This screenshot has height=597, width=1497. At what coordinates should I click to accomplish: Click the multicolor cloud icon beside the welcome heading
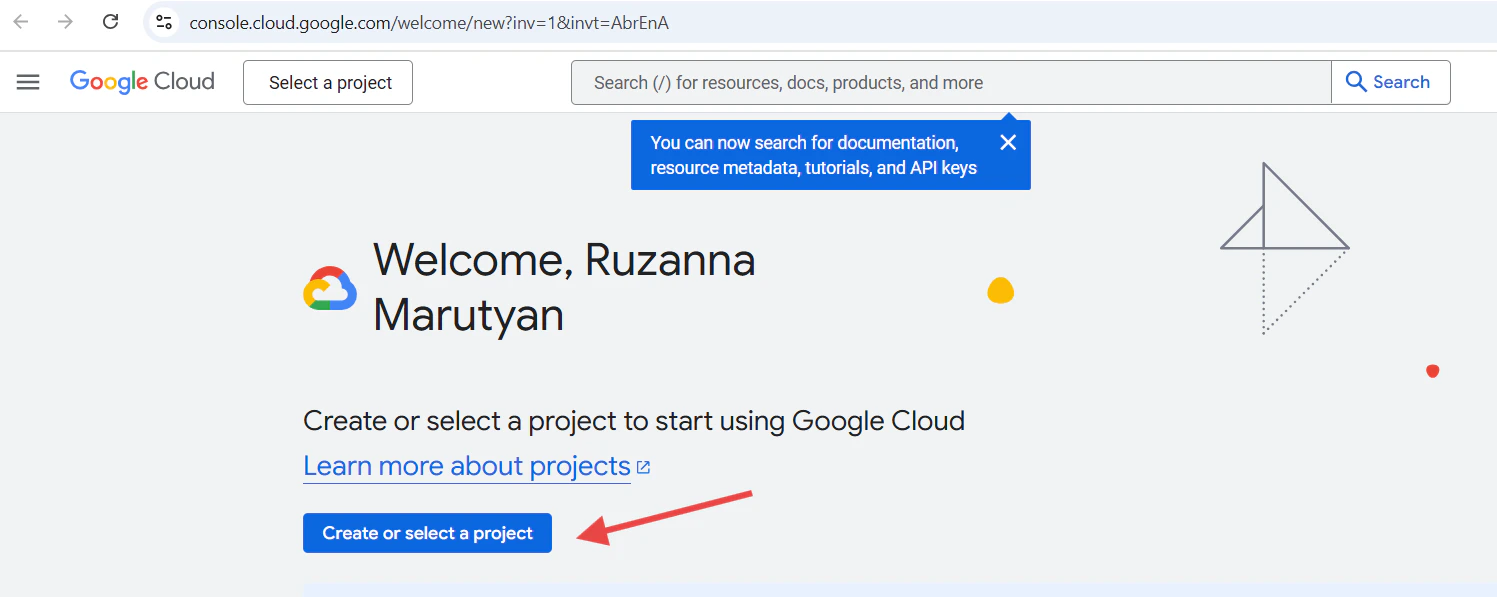click(x=330, y=287)
